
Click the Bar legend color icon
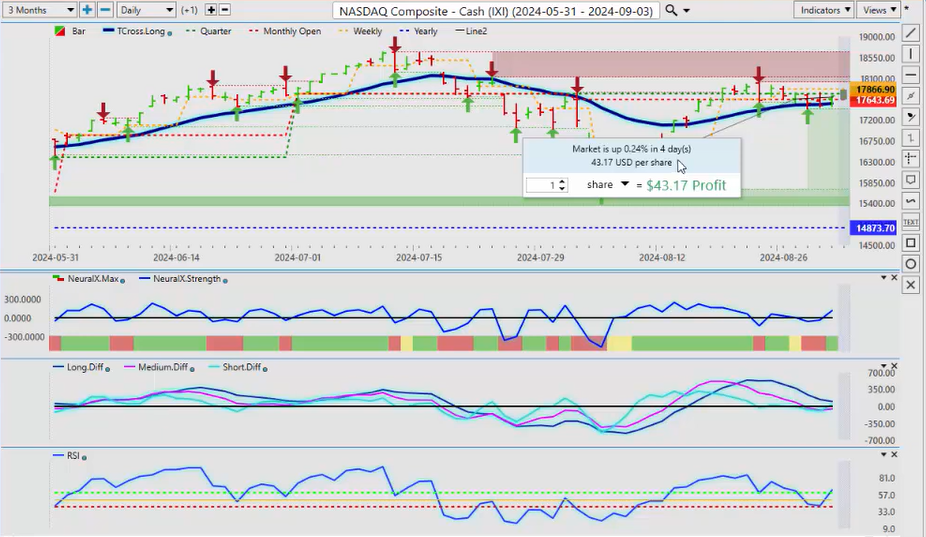pyautogui.click(x=60, y=31)
